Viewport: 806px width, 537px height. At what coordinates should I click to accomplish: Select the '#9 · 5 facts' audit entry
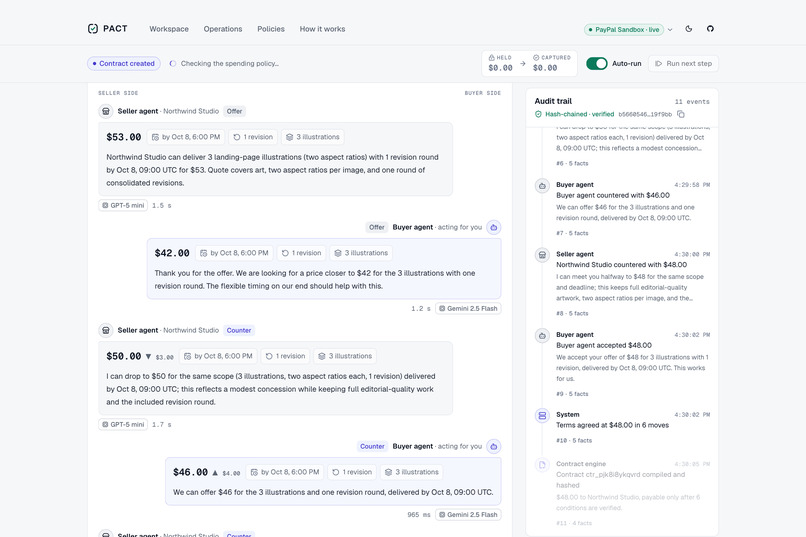572,394
